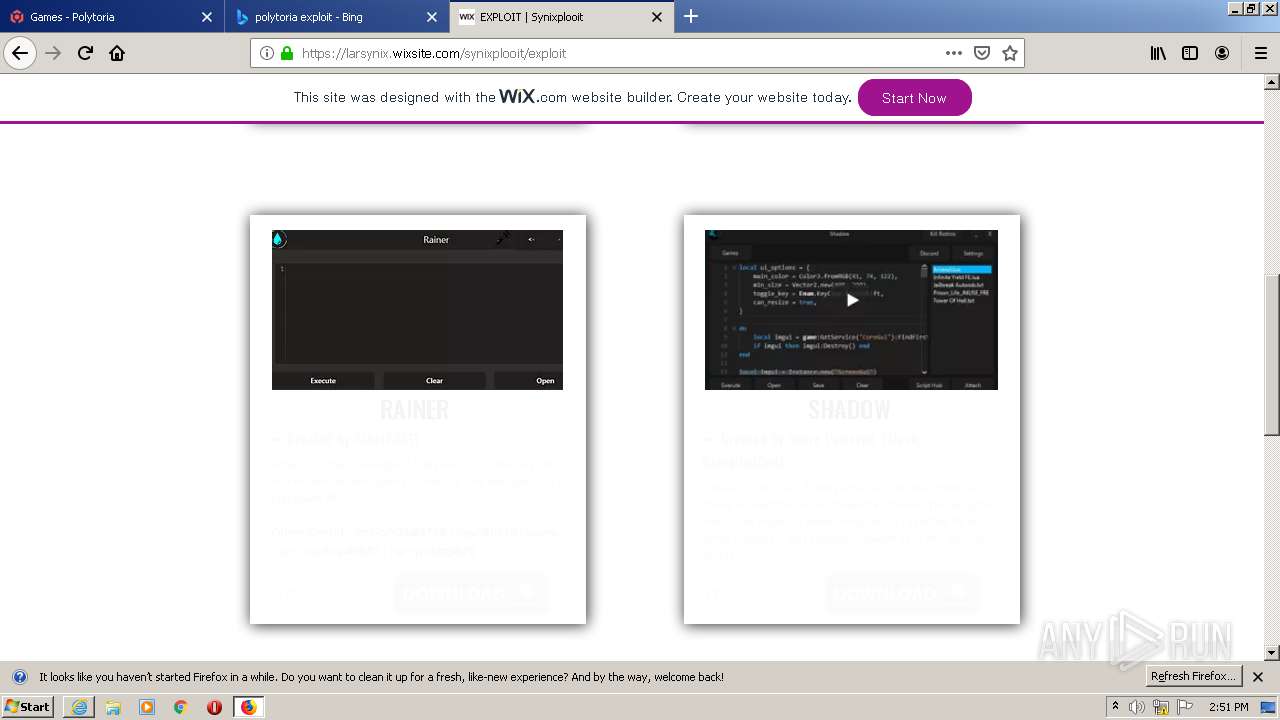Select the EXPLOIT | Synixplooit tab
This screenshot has width=1280, height=720.
click(x=560, y=17)
